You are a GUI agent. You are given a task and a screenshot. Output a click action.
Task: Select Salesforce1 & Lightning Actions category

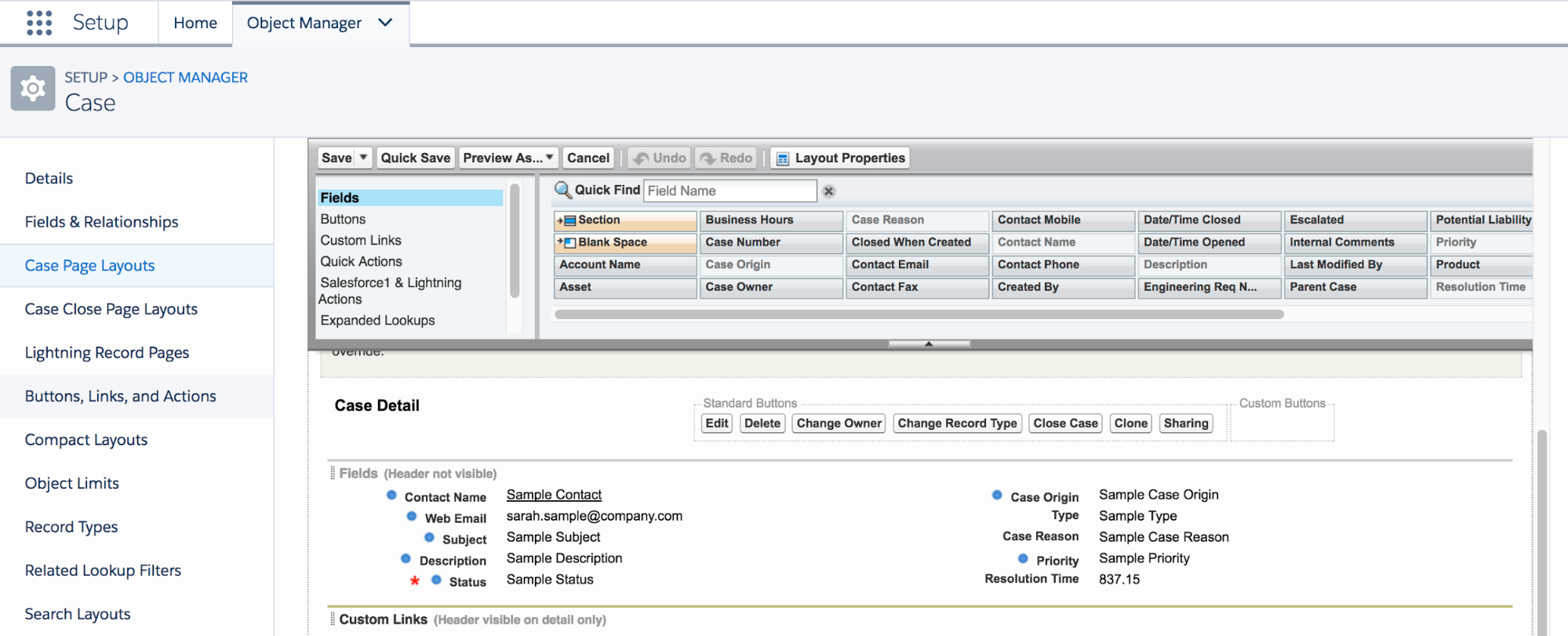coord(390,291)
